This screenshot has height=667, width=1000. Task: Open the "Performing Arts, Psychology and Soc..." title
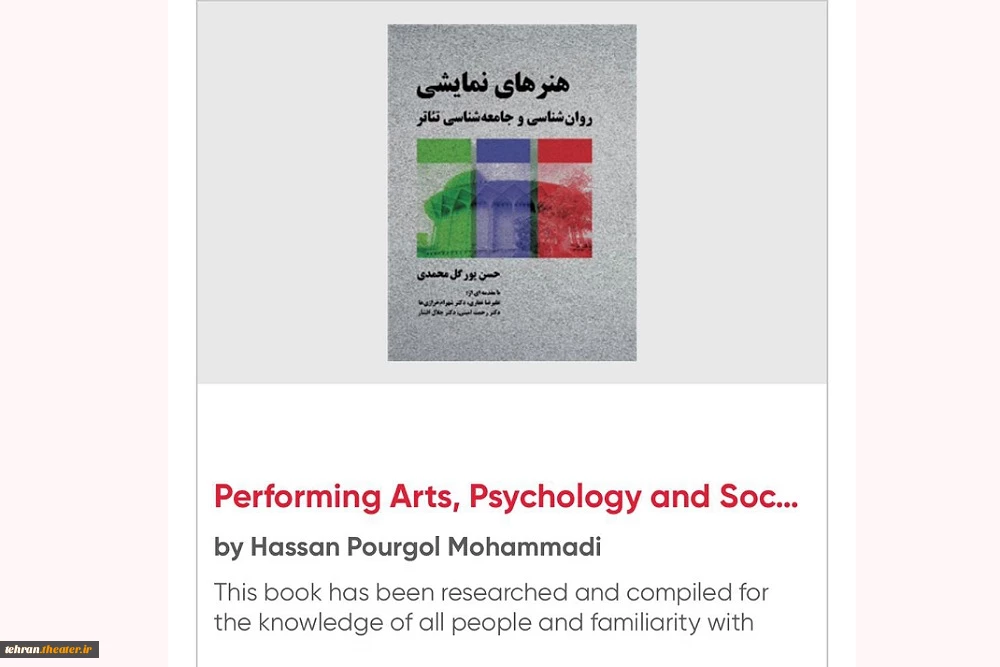click(x=506, y=497)
